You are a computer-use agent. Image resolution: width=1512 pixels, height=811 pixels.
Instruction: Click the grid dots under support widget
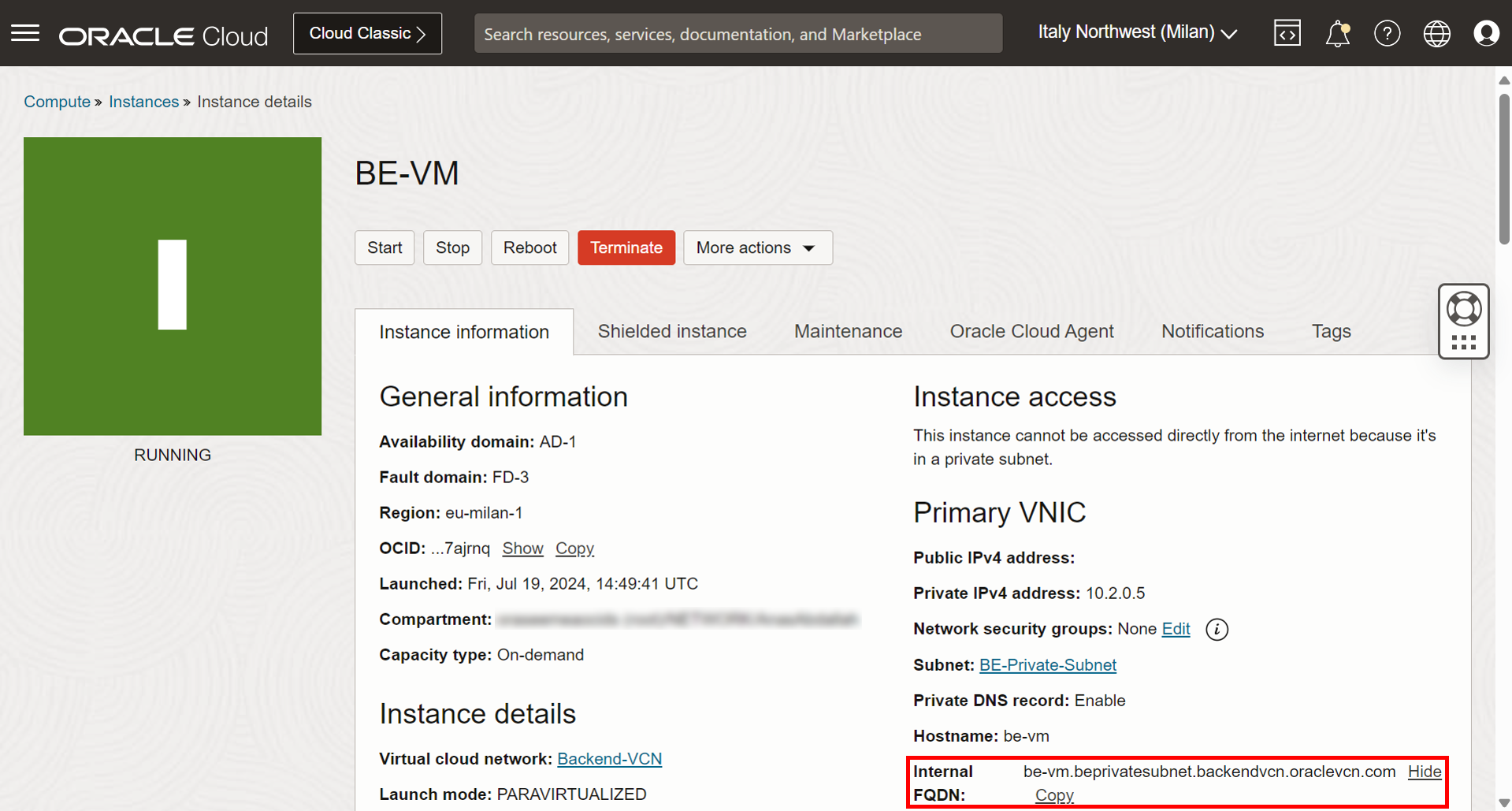1463,343
